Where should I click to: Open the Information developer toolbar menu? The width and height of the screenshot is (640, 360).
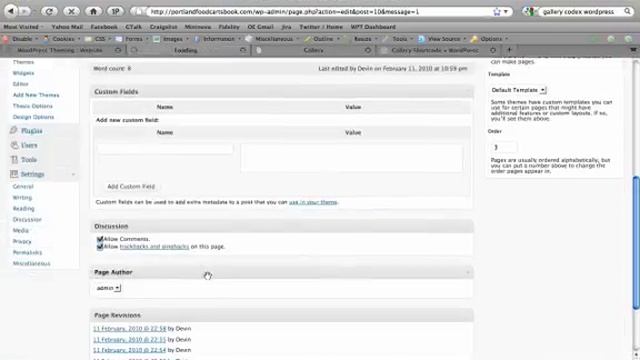tap(217, 39)
